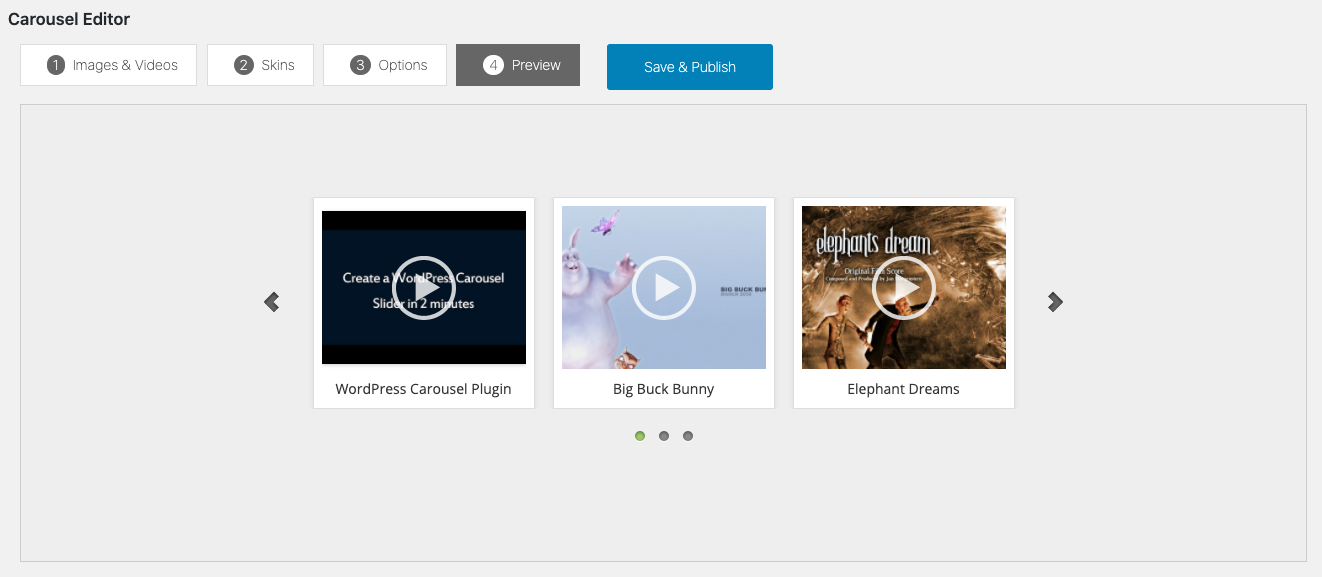This screenshot has width=1322, height=577.
Task: Click the step 2 number badge
Action: pos(244,65)
